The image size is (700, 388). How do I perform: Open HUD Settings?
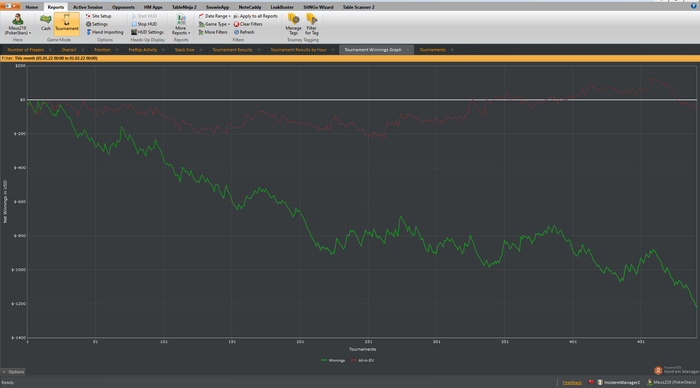click(147, 32)
